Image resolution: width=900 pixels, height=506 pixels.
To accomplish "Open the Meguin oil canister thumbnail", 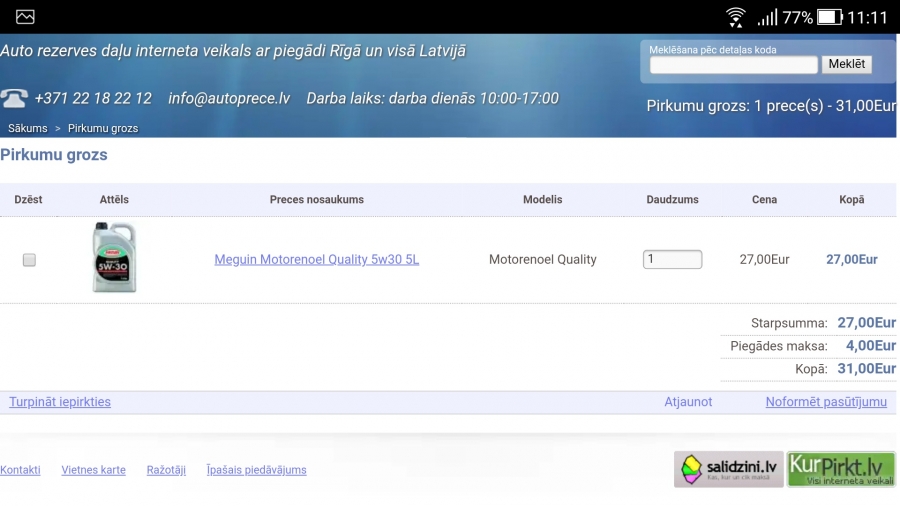I will (114, 258).
